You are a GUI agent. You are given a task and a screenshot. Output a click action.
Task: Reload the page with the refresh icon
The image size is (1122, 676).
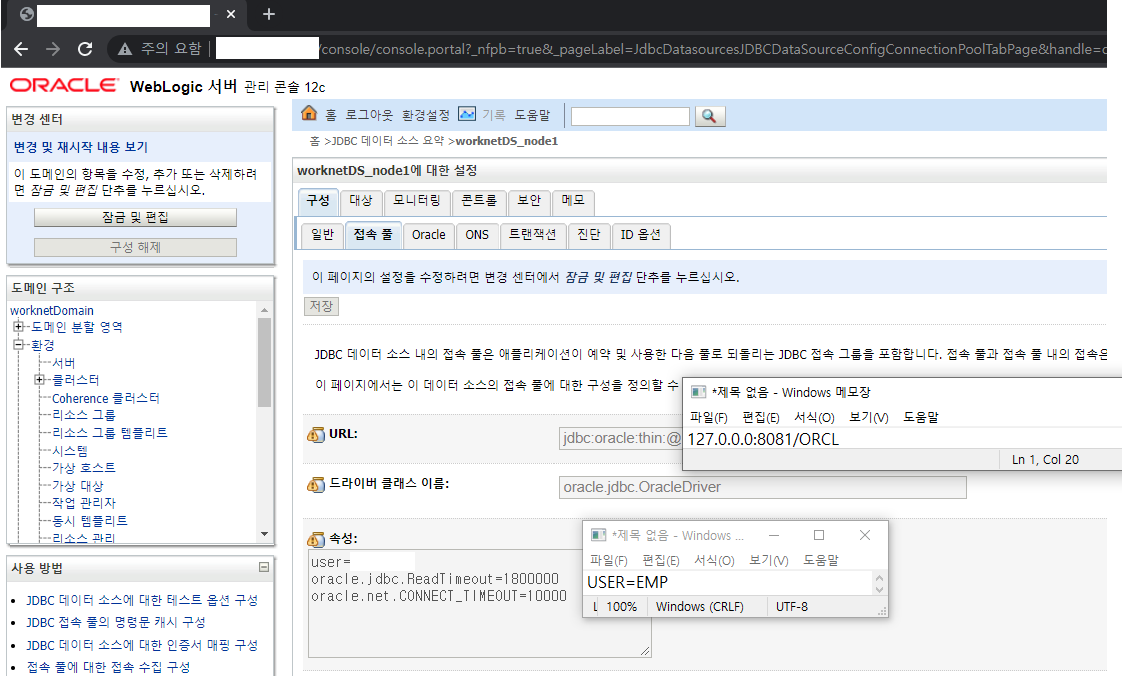(x=85, y=49)
